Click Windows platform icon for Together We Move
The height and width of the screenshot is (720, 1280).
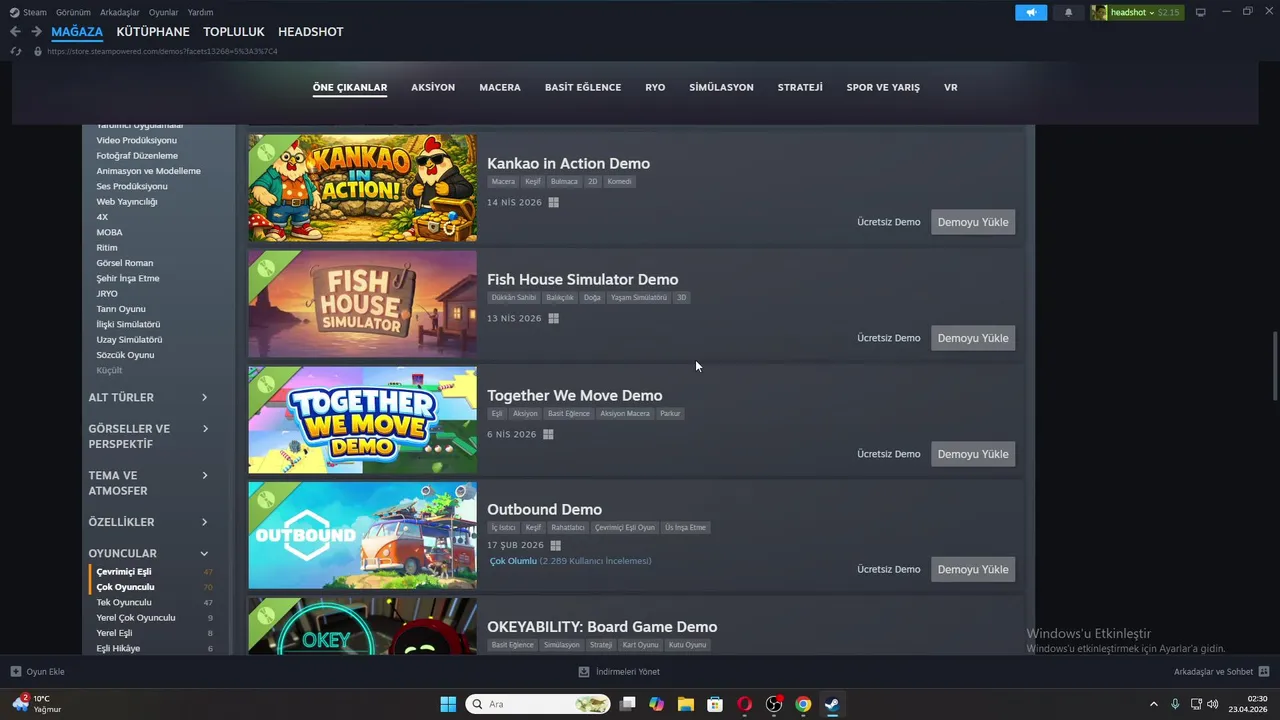(x=548, y=434)
